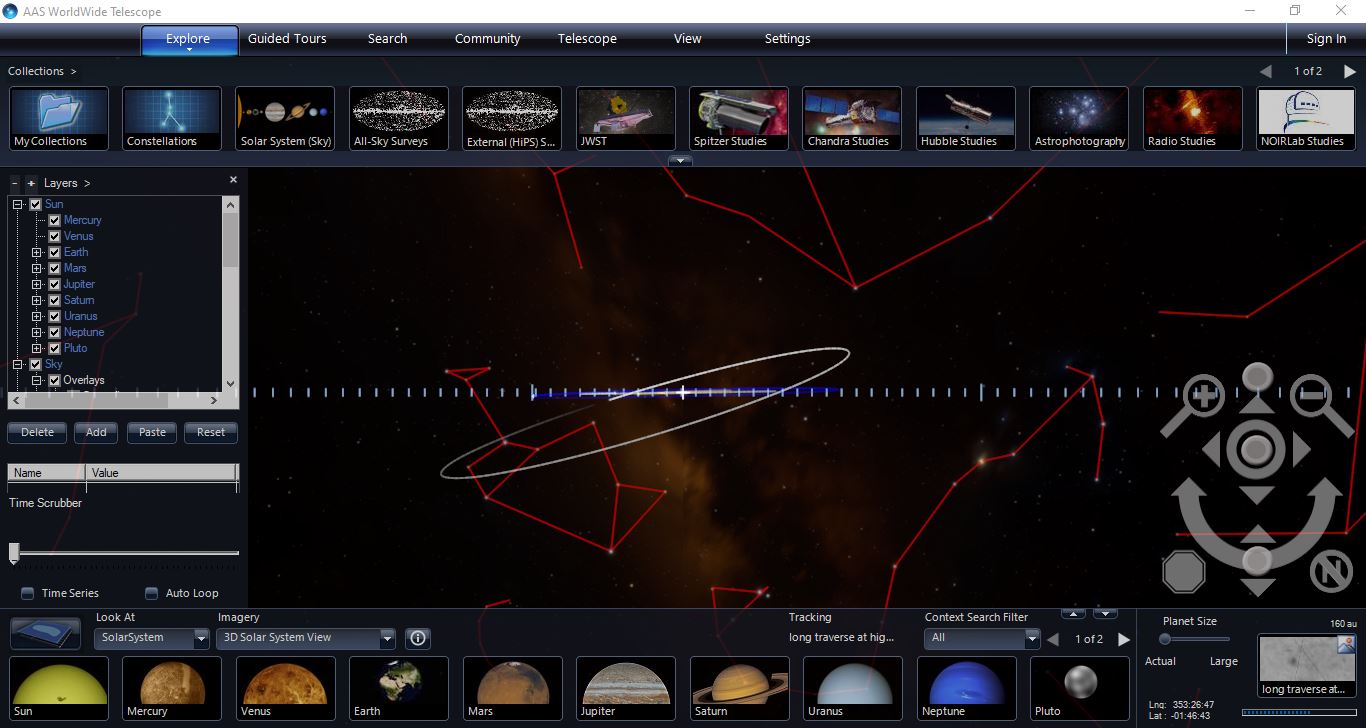Open the Search tab

387,39
